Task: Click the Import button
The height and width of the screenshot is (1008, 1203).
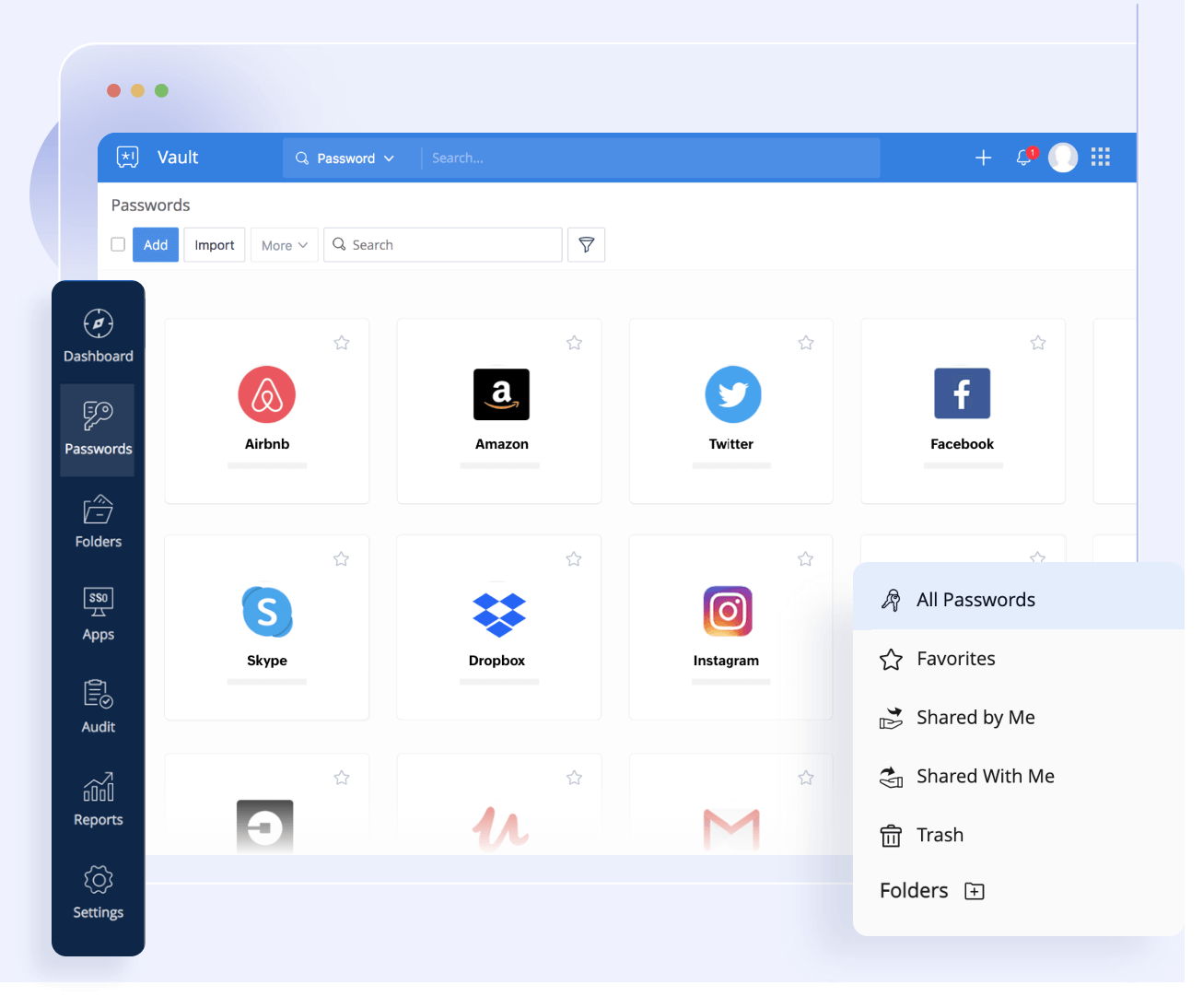Action: (x=215, y=245)
